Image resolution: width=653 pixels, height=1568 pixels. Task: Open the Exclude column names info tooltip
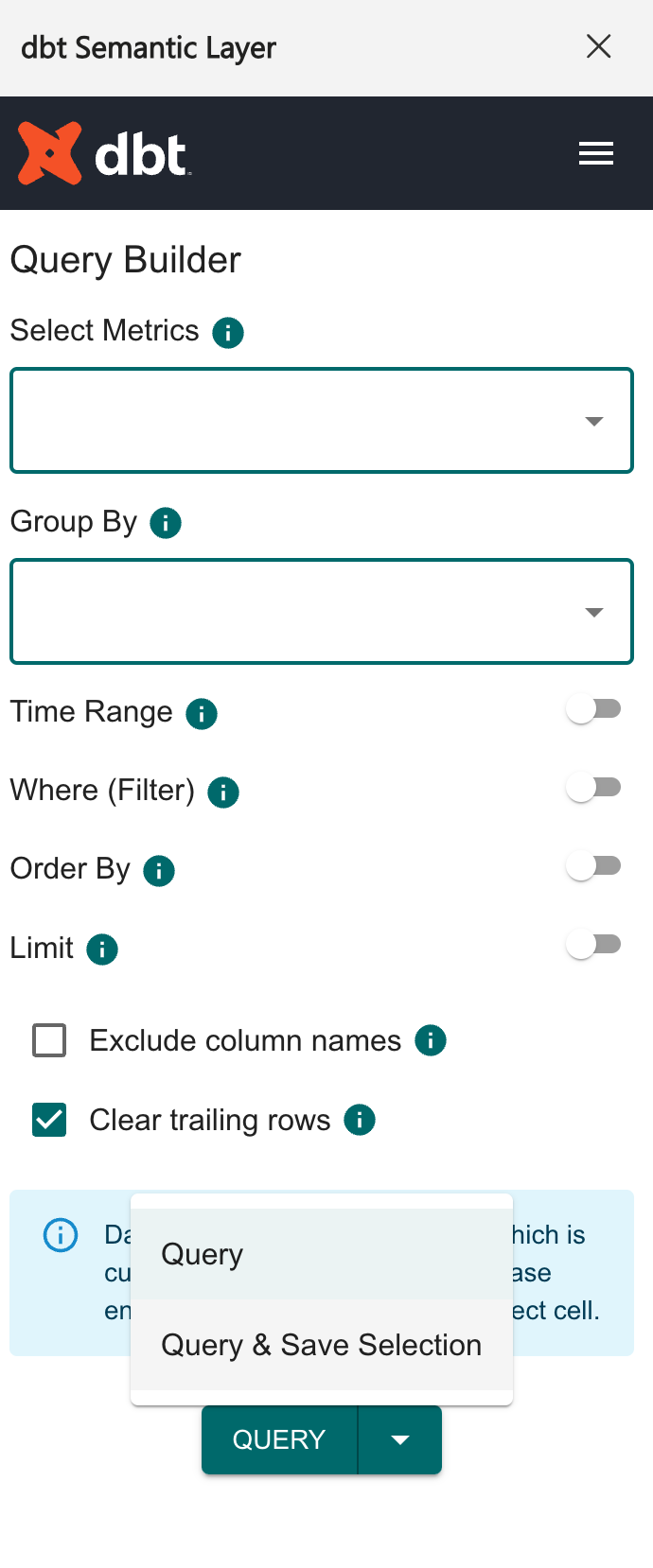[x=431, y=1040]
